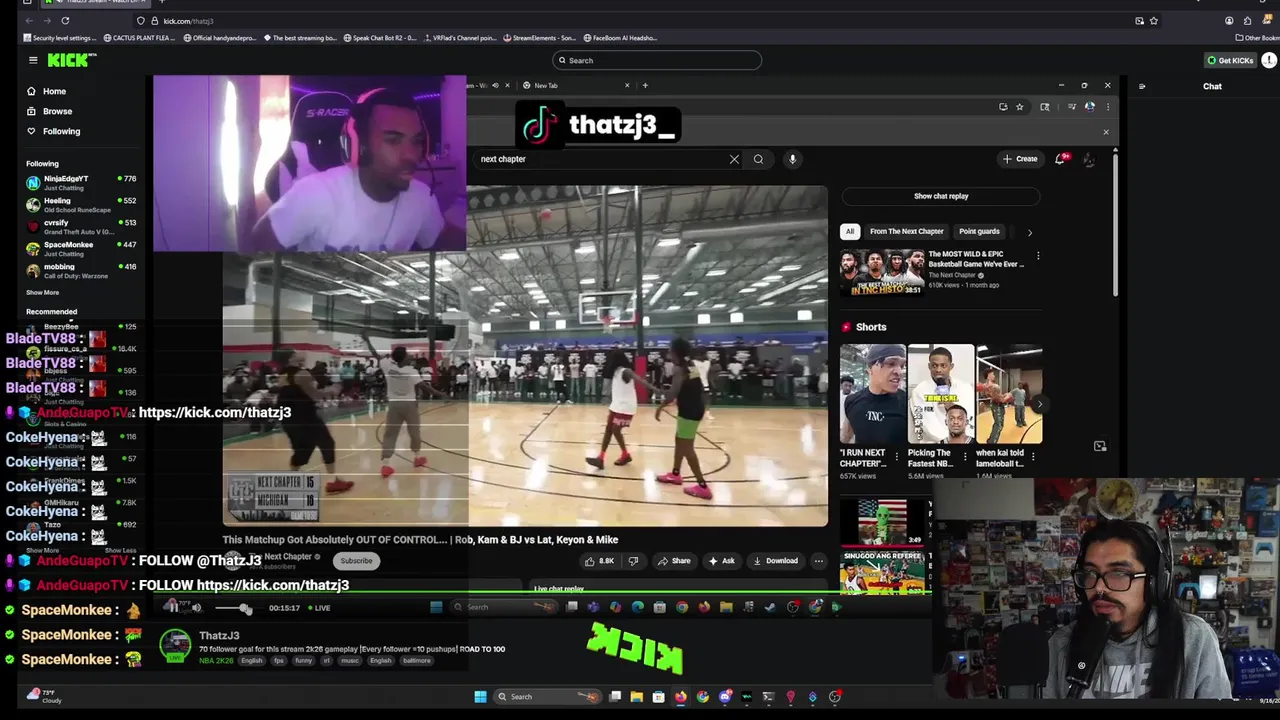Open 'Picking The Fastest NB...' short
Screen dimensions: 1280x720
(940, 394)
